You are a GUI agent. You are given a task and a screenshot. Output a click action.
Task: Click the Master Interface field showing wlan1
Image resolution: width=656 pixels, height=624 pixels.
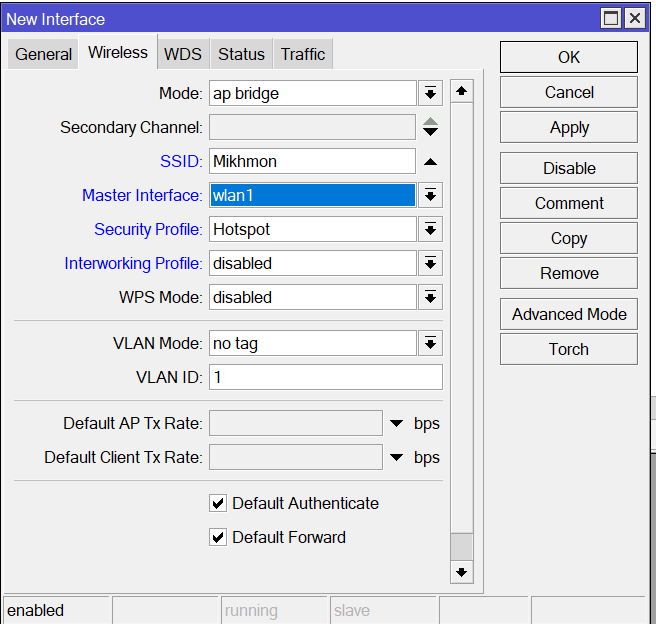coord(313,195)
